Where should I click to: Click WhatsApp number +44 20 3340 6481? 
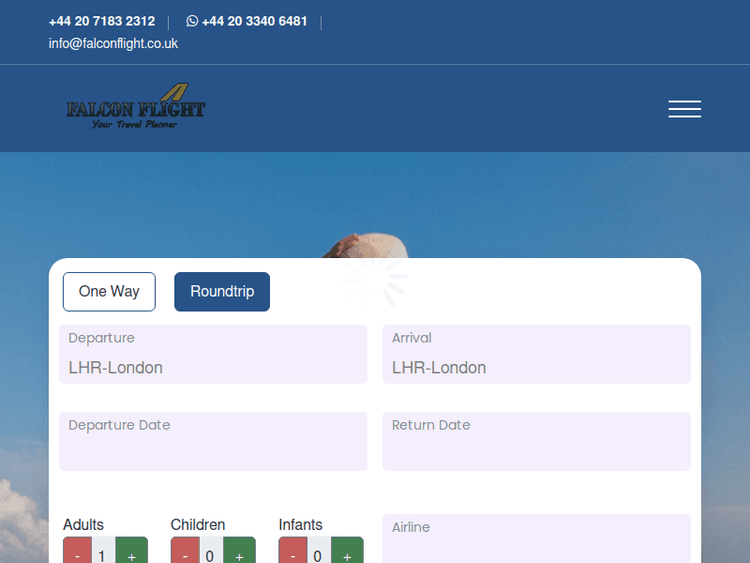[x=254, y=21]
